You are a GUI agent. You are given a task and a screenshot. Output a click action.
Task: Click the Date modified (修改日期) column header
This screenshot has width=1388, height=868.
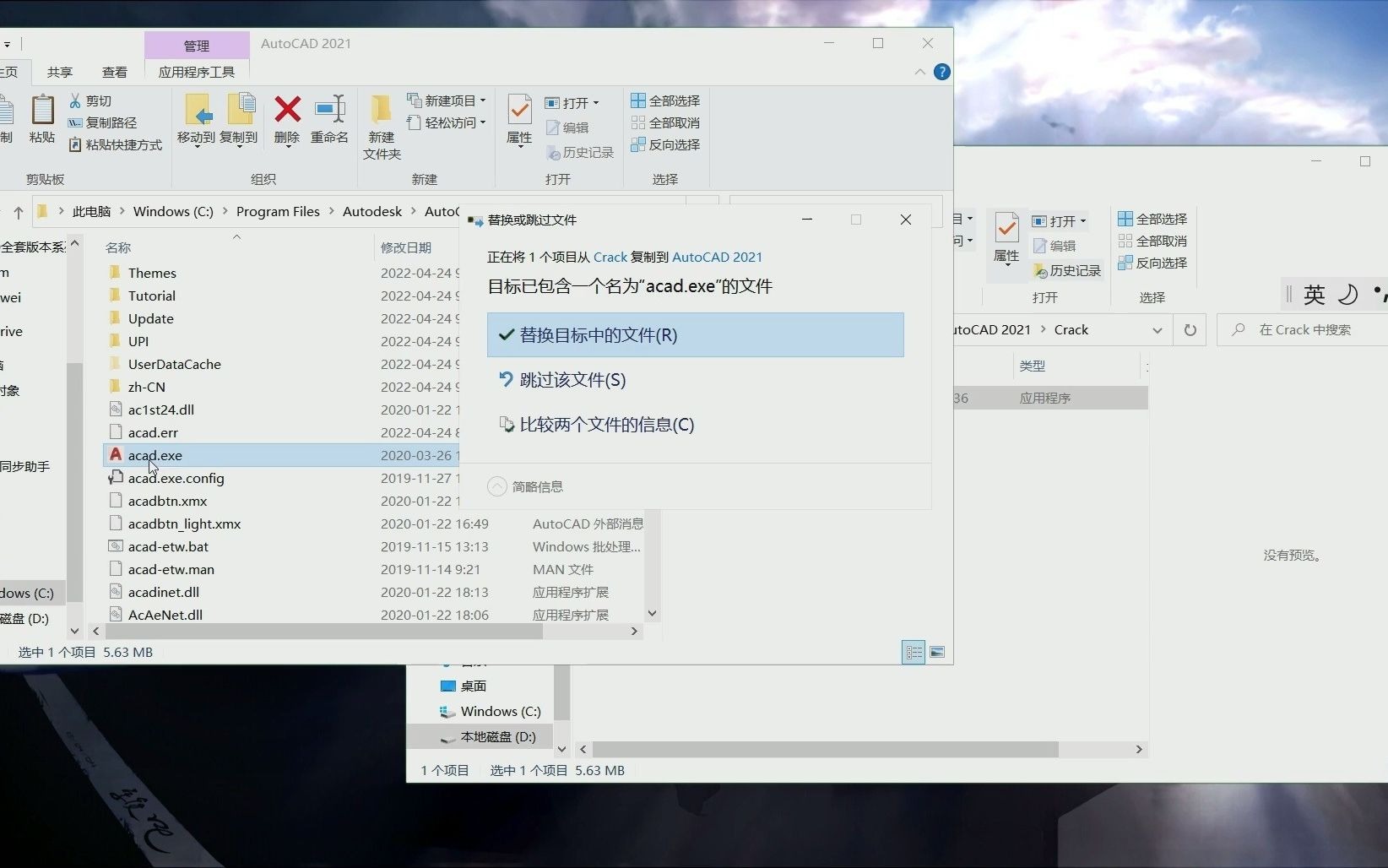pyautogui.click(x=406, y=247)
